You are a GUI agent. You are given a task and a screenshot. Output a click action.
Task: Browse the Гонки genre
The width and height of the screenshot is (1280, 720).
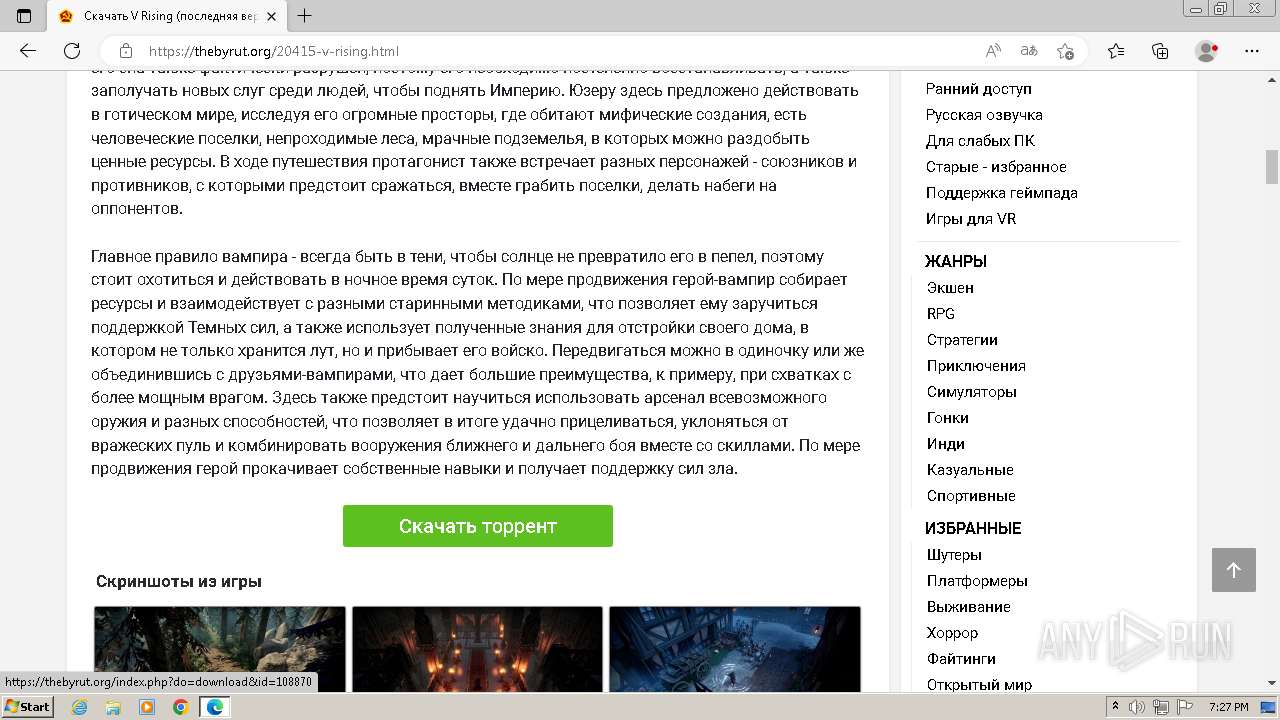(x=947, y=418)
